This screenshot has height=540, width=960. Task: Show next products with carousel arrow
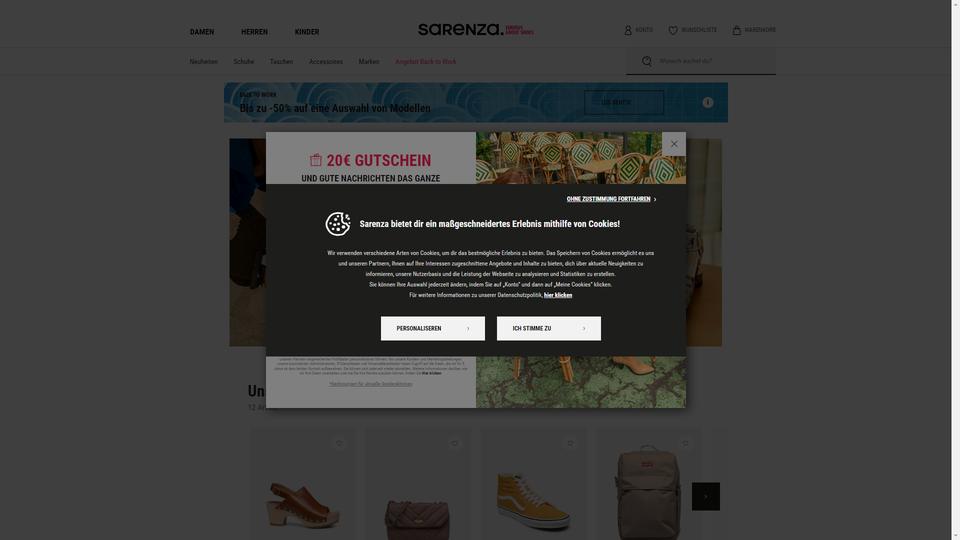706,497
